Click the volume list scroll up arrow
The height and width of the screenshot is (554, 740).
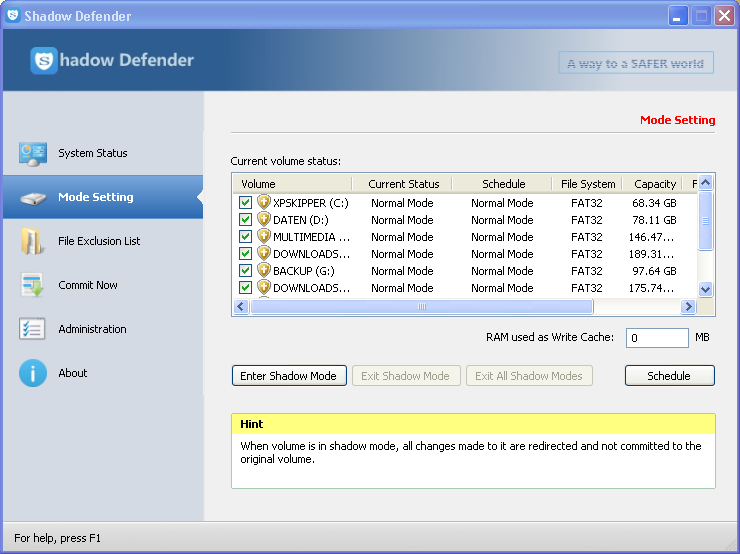pos(705,182)
